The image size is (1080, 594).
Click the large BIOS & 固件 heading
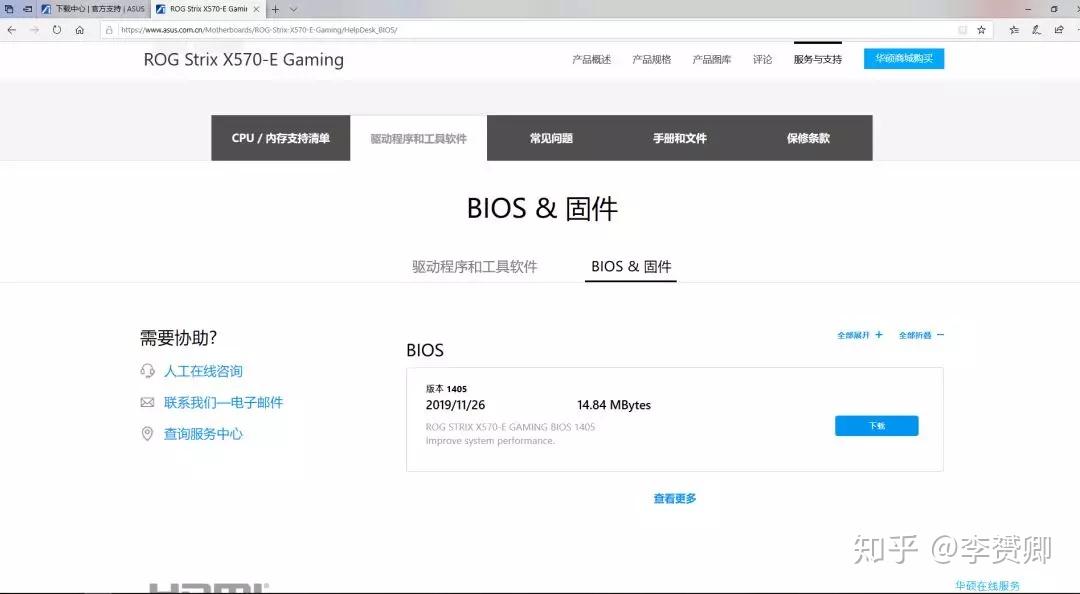(542, 208)
